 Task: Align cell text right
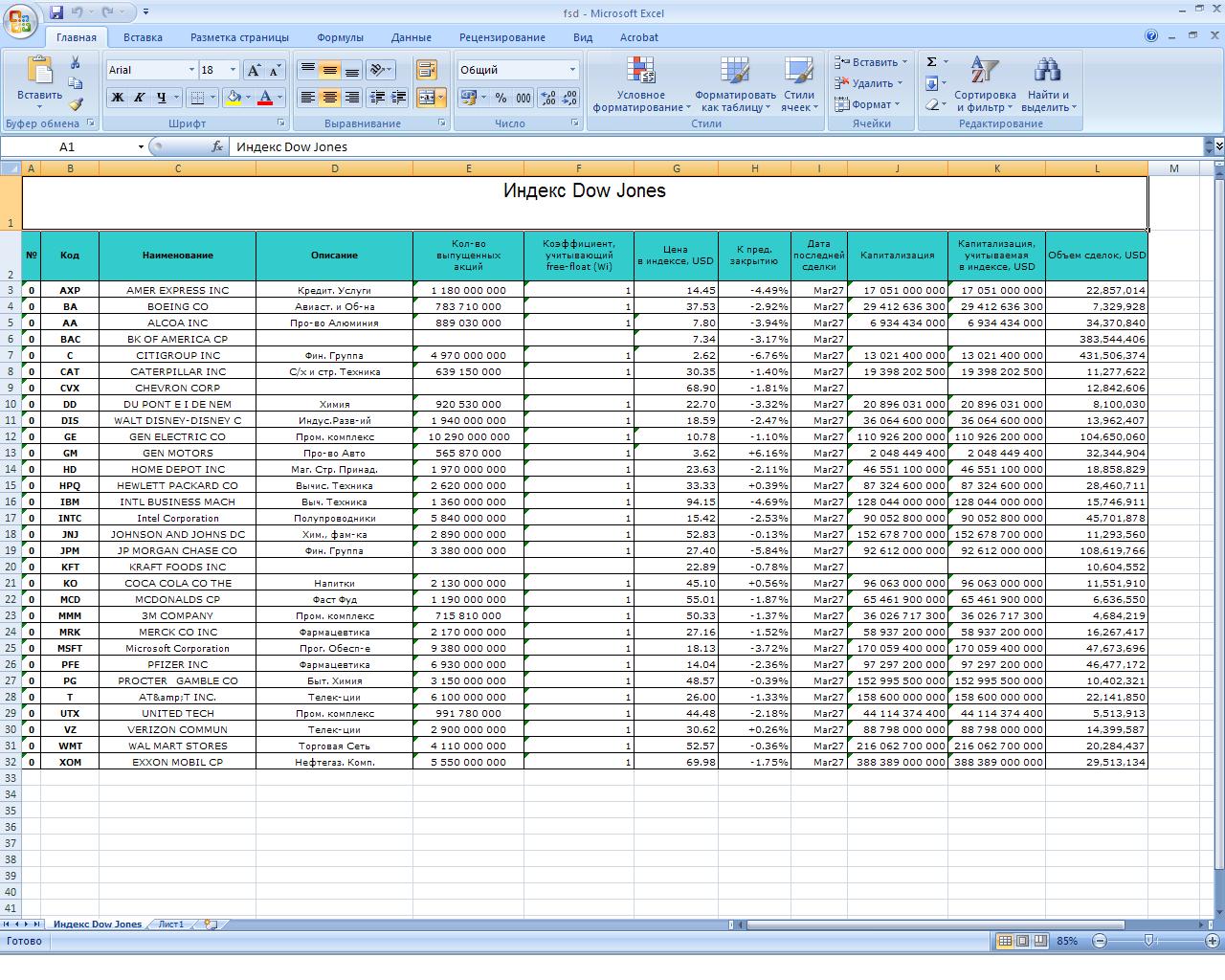352,97
